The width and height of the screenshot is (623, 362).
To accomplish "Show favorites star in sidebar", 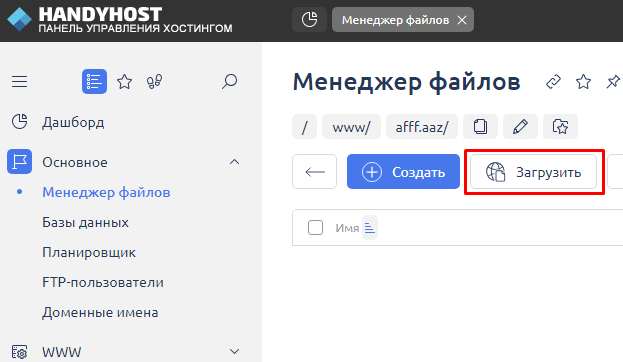I will coord(124,82).
